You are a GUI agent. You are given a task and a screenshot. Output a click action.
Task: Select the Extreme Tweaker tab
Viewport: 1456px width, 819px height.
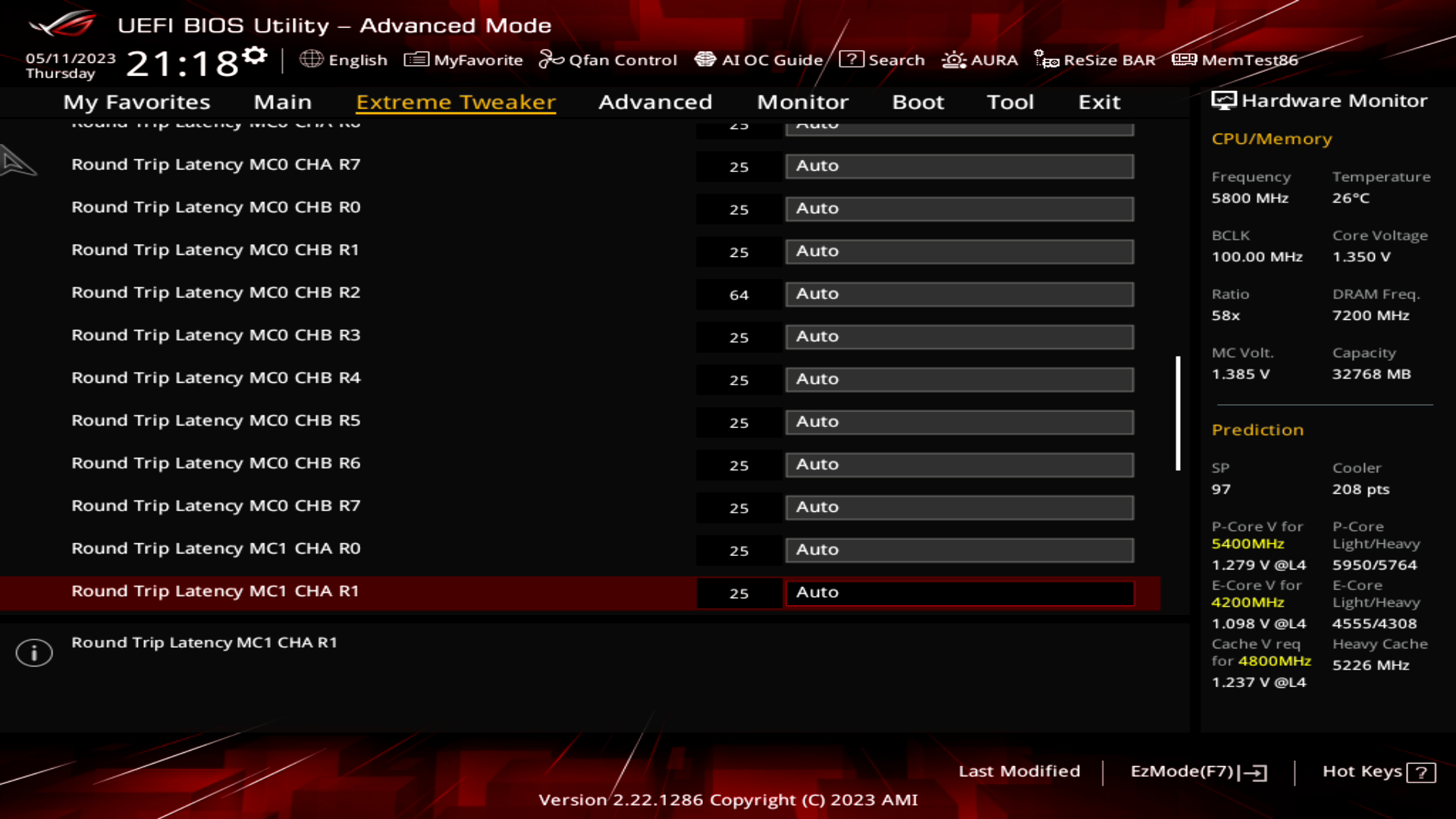pyautogui.click(x=455, y=101)
